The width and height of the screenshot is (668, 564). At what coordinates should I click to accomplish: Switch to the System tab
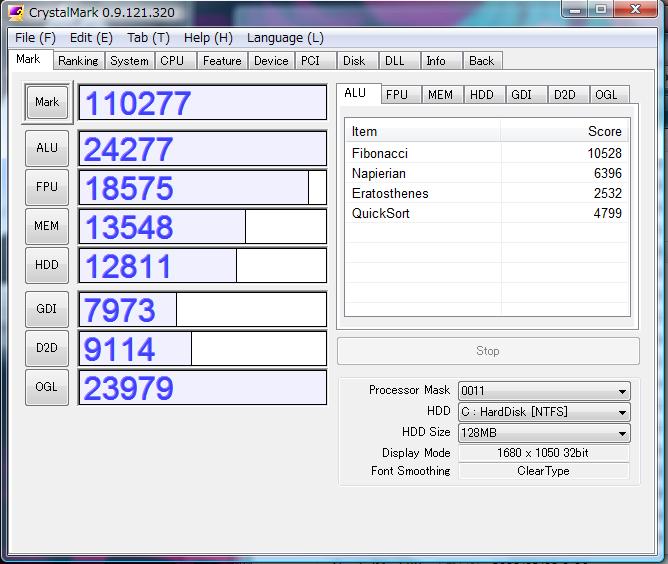[x=129, y=61]
